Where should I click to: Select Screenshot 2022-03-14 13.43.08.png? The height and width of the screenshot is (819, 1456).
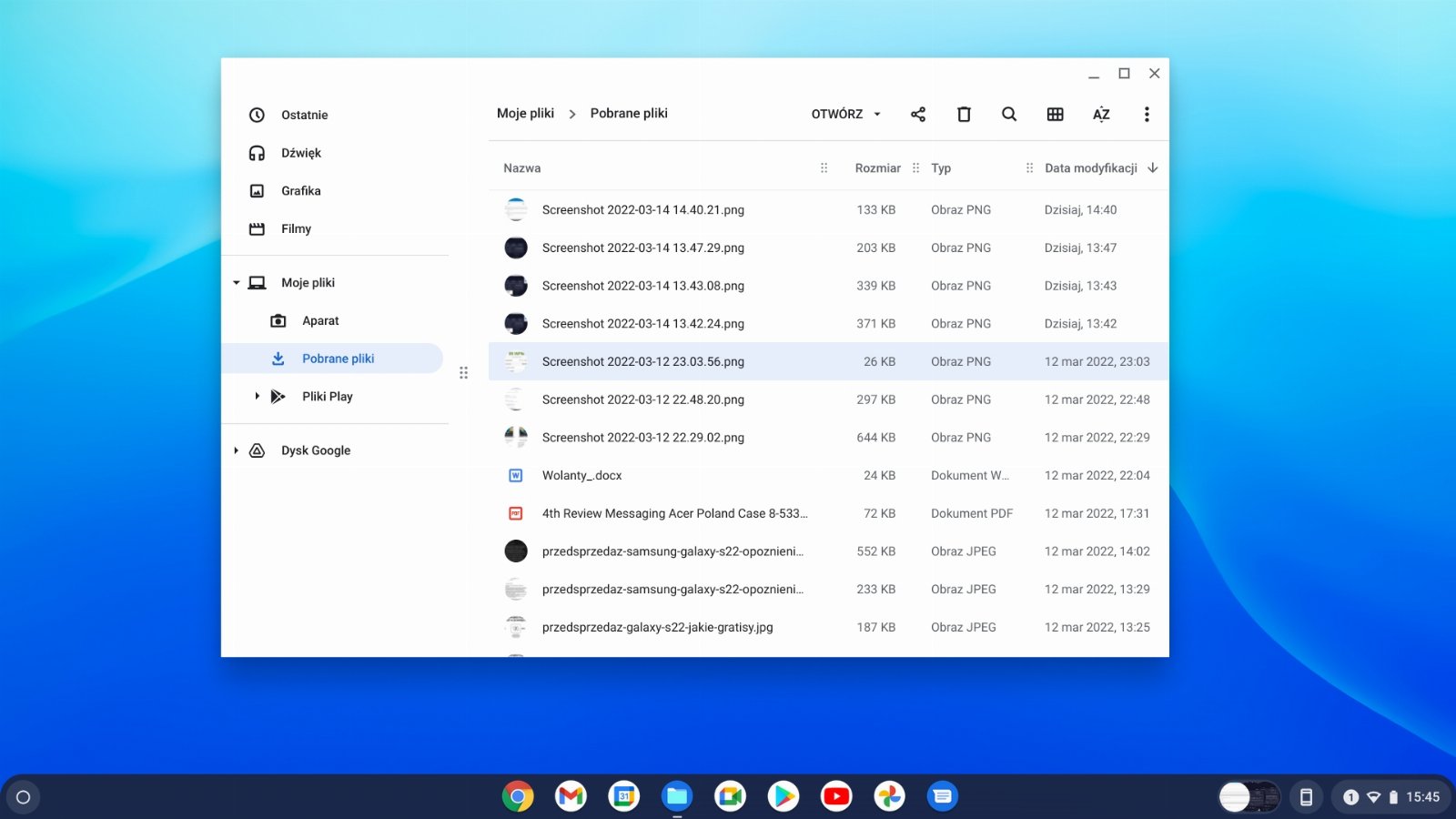tap(828, 286)
